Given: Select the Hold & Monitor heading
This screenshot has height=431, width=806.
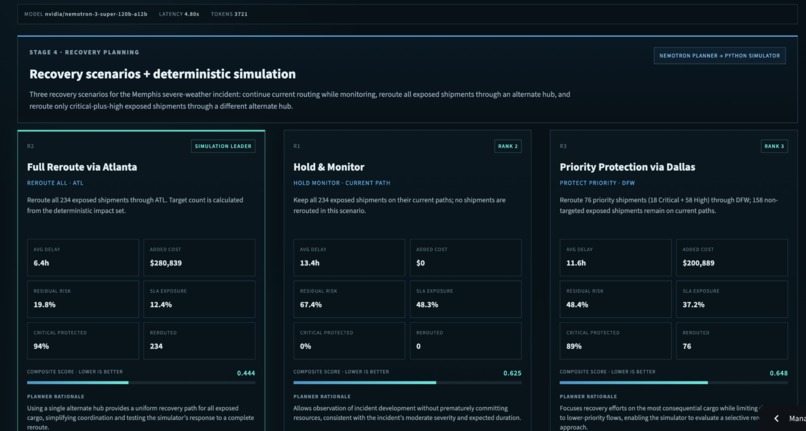Looking at the screenshot, I should [329, 167].
